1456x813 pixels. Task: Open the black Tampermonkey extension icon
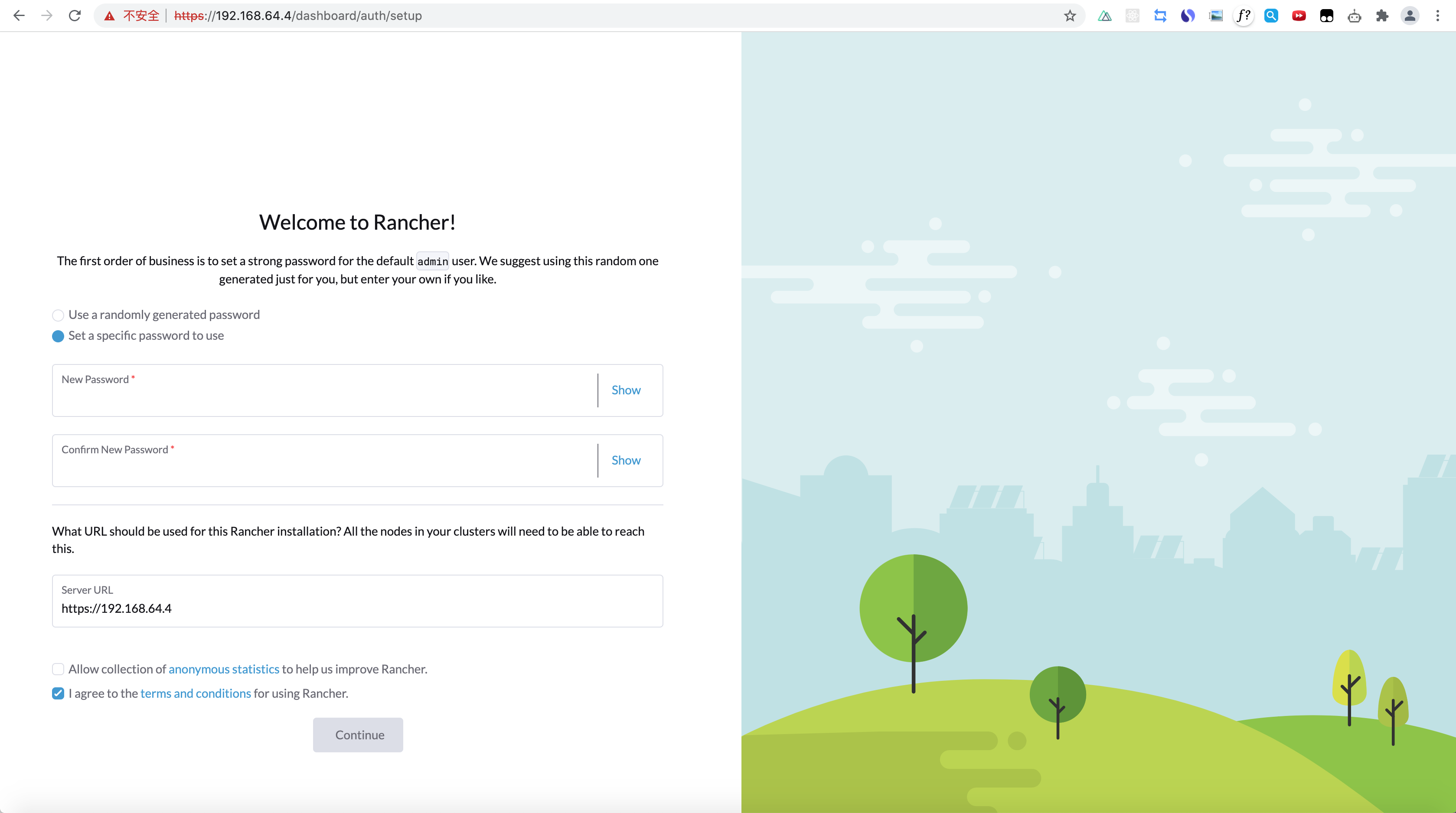(x=1326, y=16)
